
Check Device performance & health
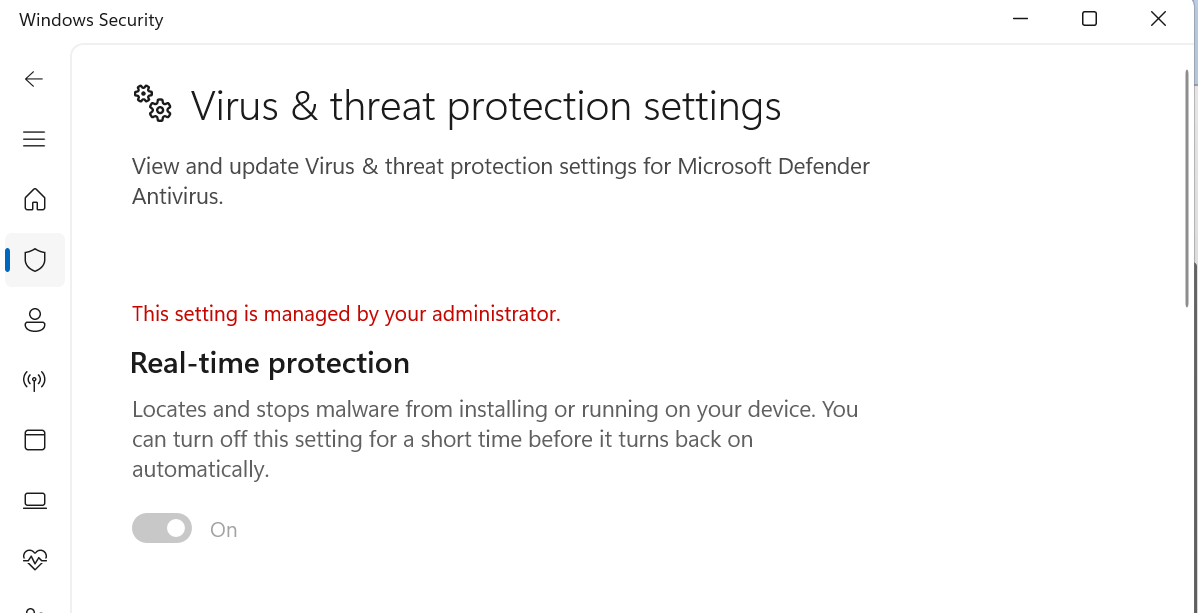34,559
